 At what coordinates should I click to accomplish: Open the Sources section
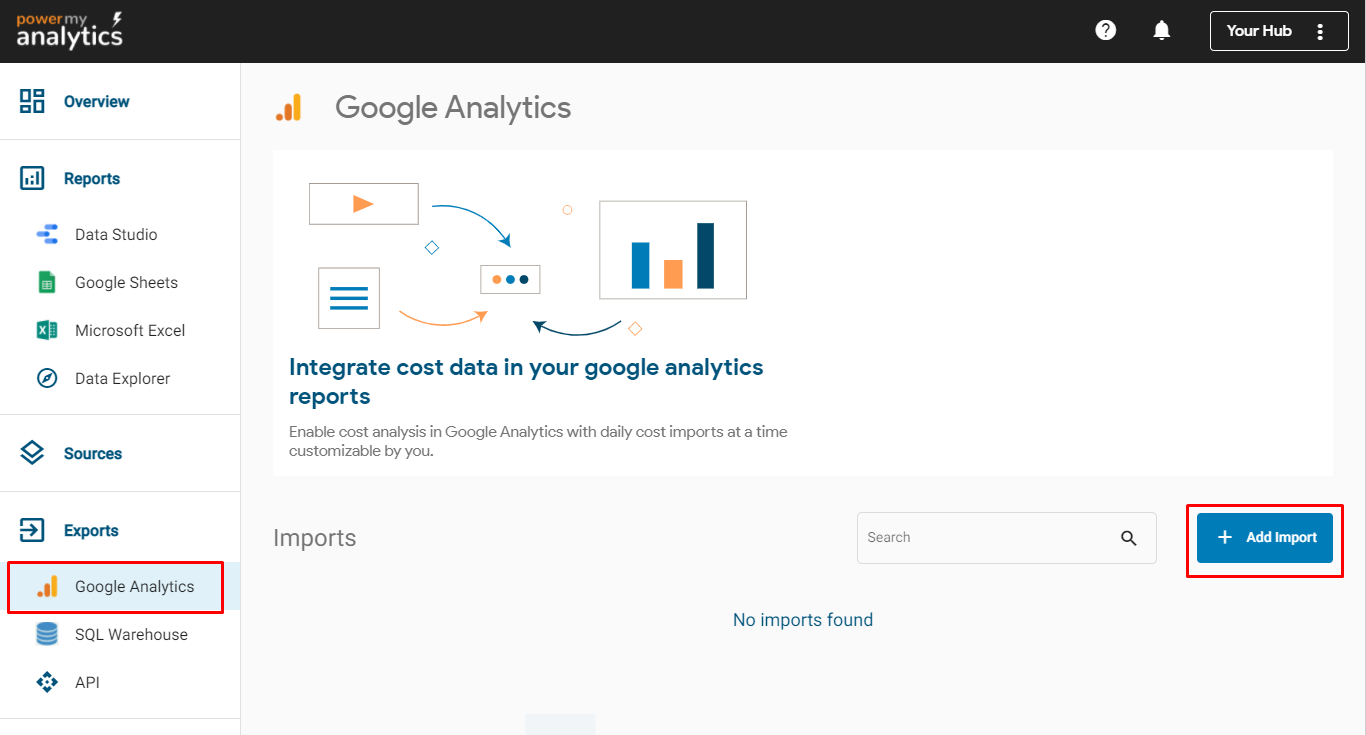tap(92, 454)
